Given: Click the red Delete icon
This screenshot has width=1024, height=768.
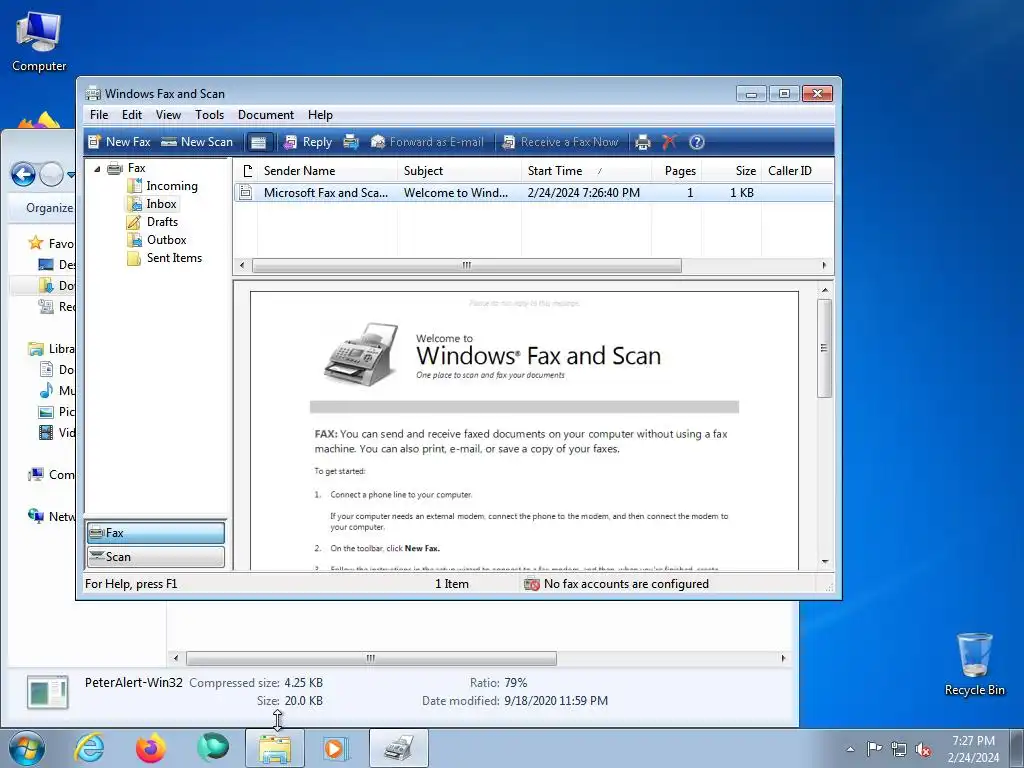Looking at the screenshot, I should (x=669, y=142).
